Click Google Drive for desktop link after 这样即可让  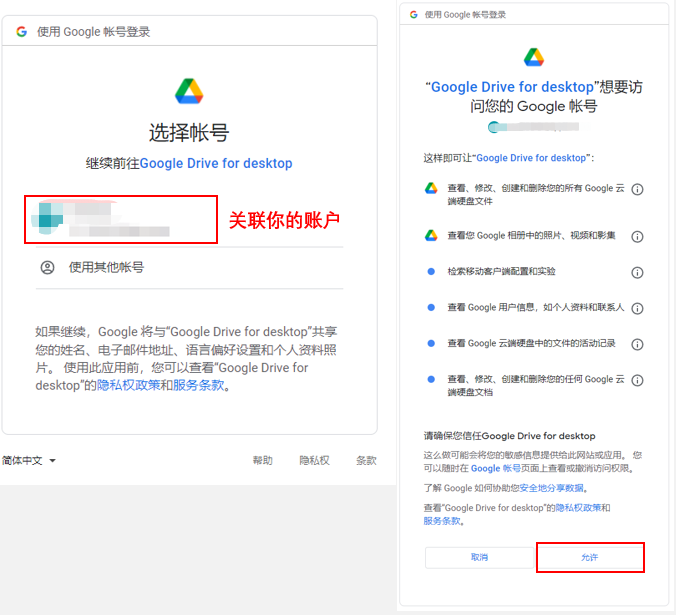click(x=531, y=158)
